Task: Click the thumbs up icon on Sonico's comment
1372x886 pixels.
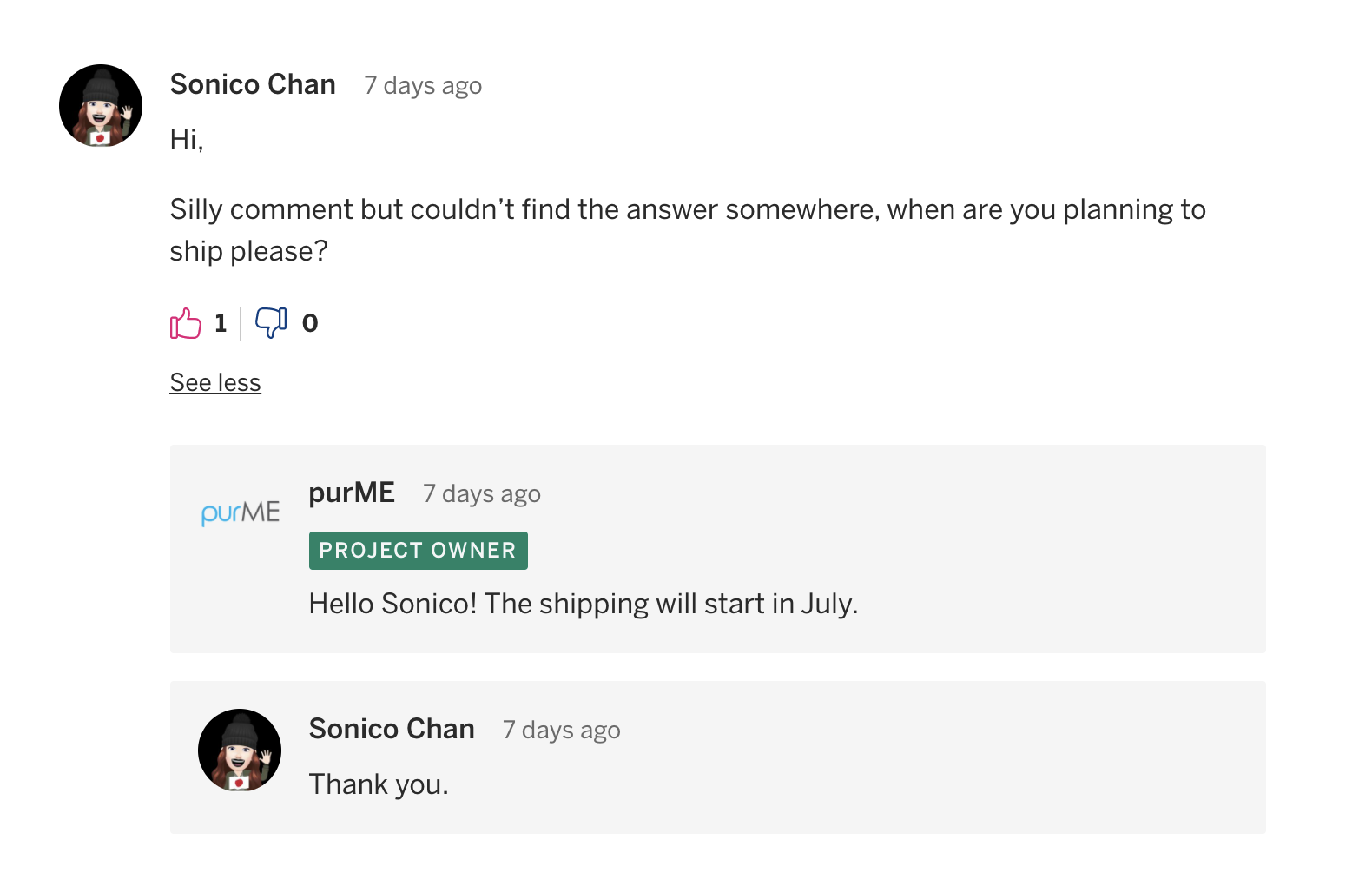Action: (x=186, y=323)
